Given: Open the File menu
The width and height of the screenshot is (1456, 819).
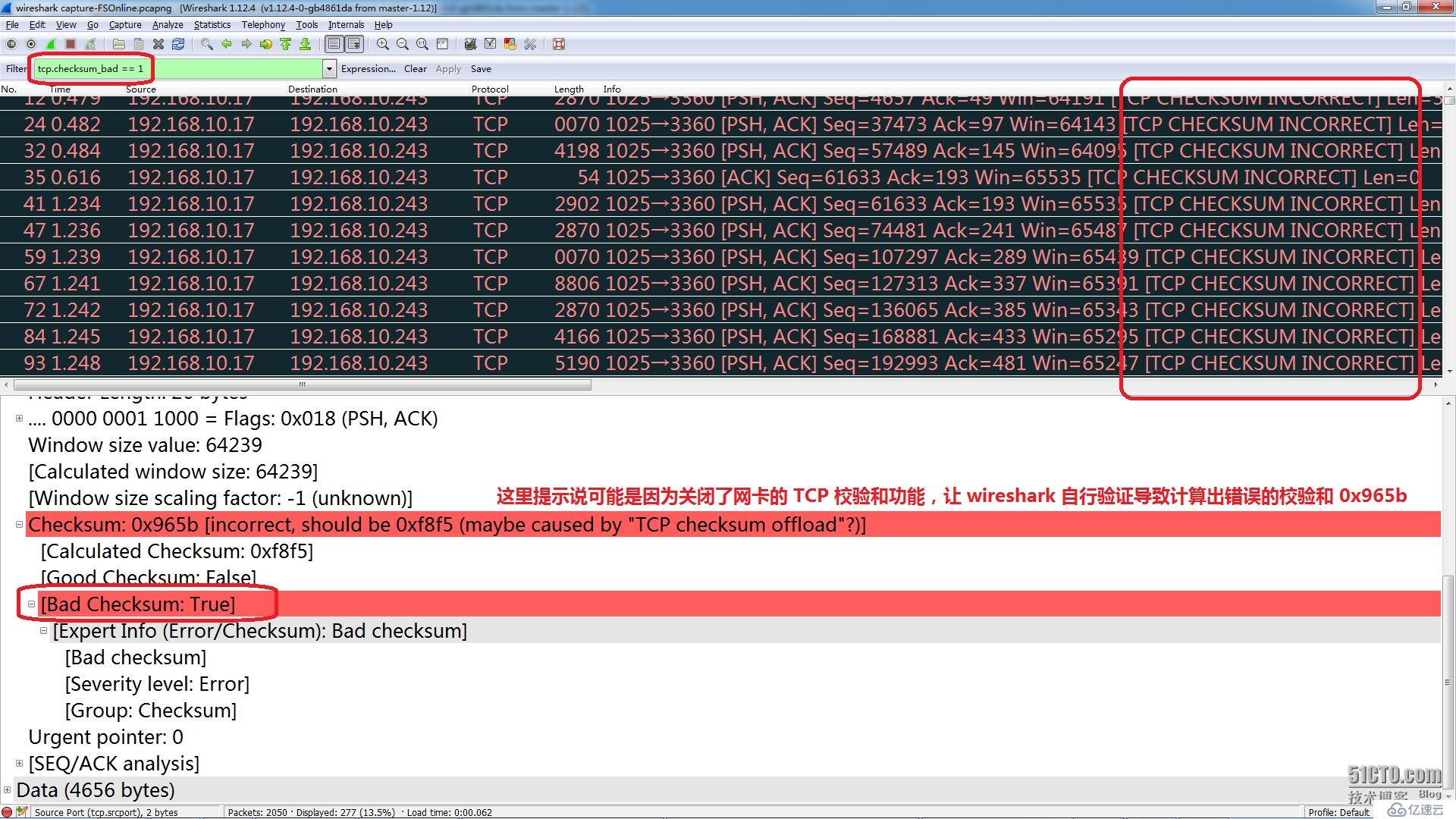Looking at the screenshot, I should tap(12, 25).
